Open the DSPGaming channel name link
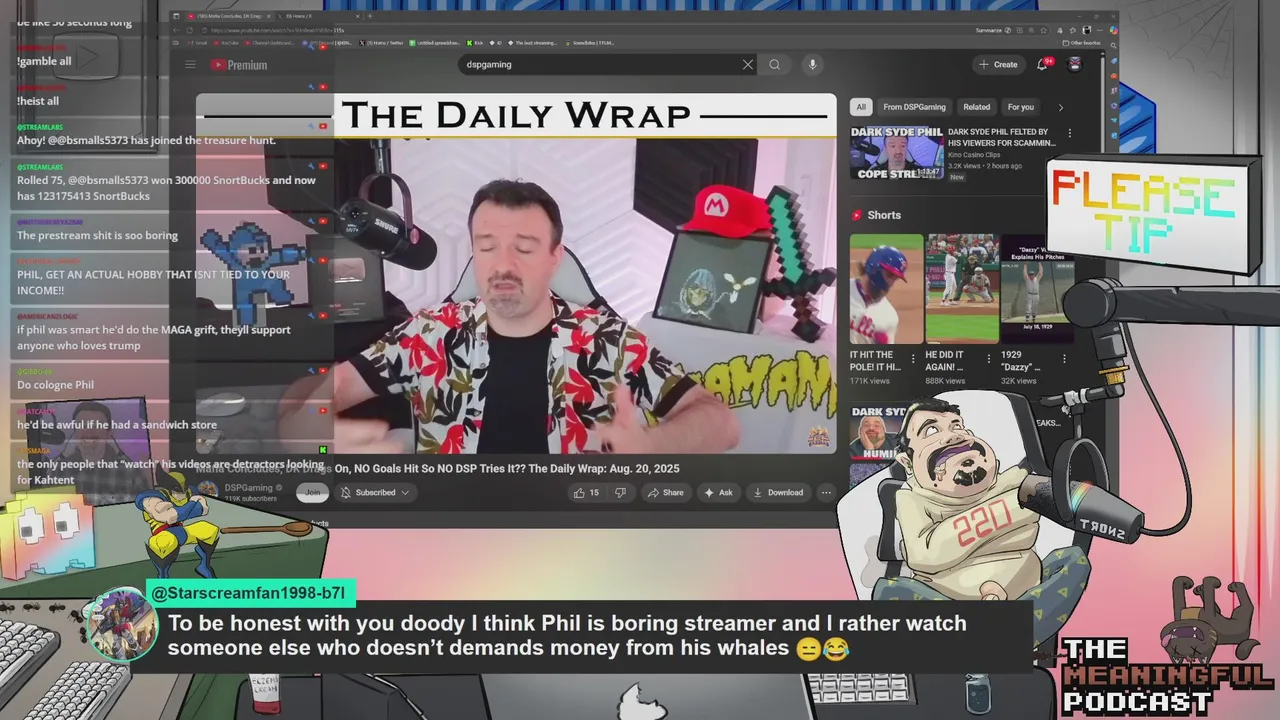Image resolution: width=1280 pixels, height=720 pixels. [x=249, y=487]
